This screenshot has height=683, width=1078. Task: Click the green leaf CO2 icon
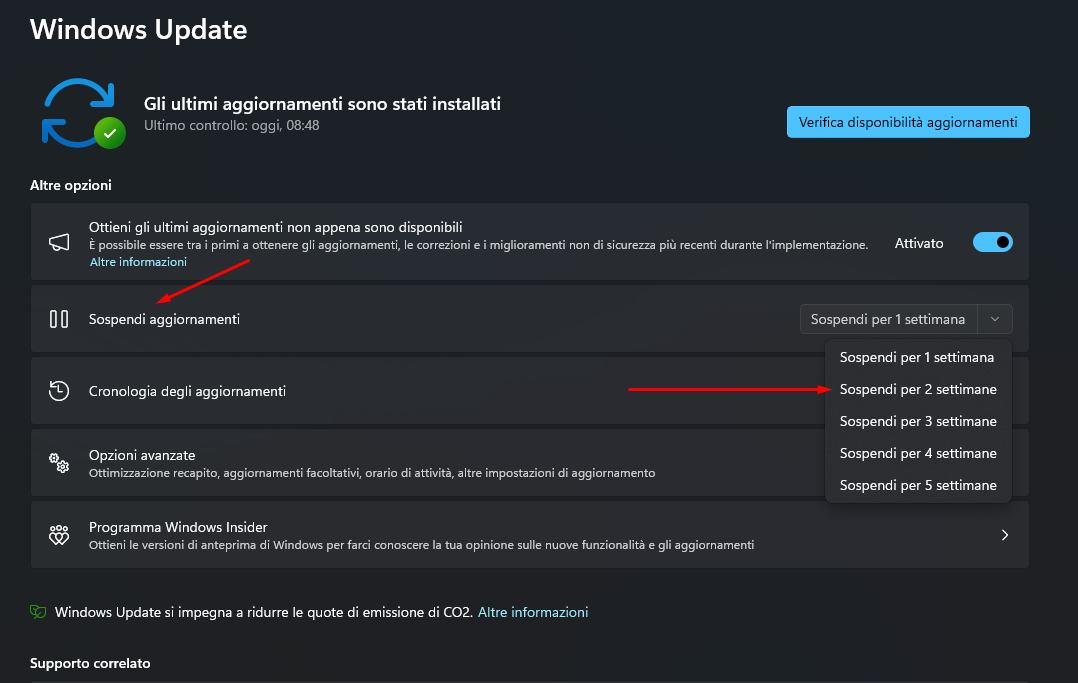pos(38,612)
